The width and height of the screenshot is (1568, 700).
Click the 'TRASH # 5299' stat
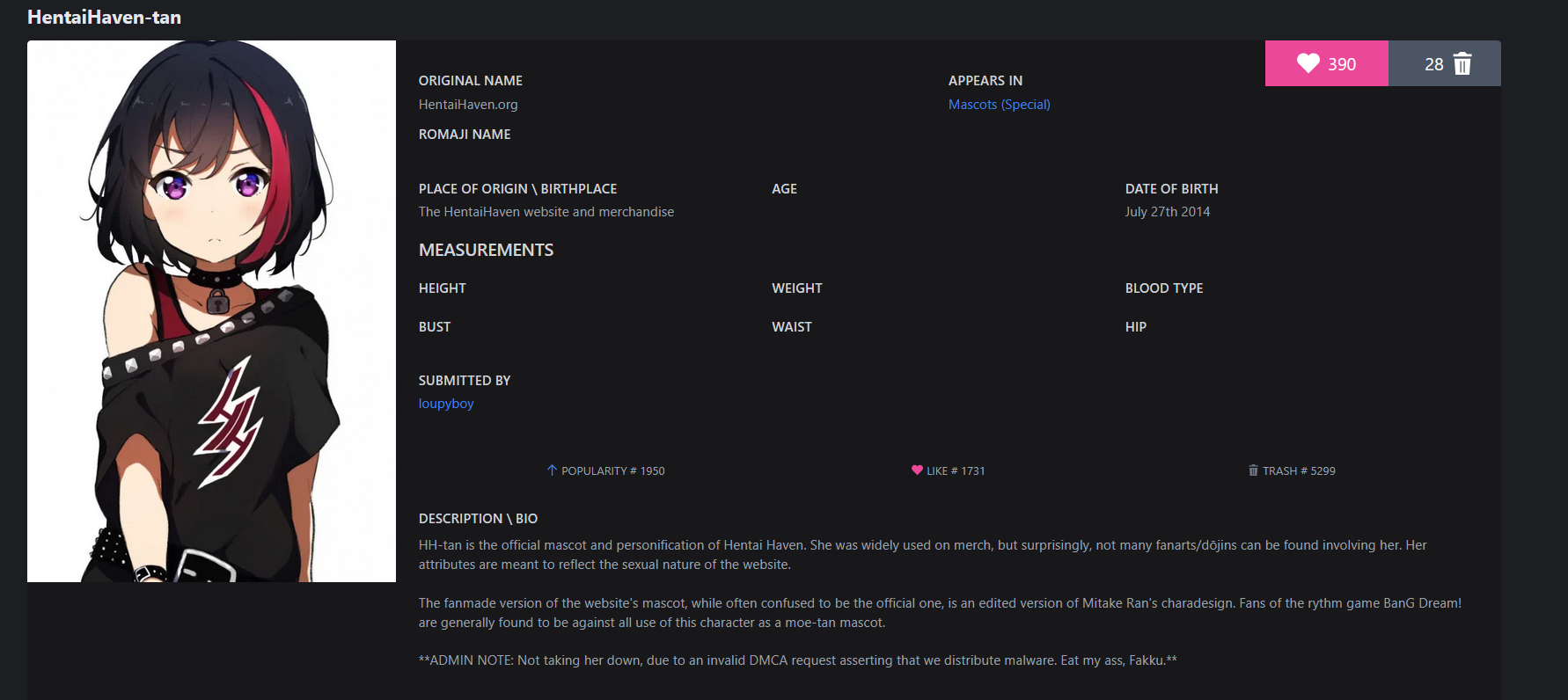coord(1292,470)
